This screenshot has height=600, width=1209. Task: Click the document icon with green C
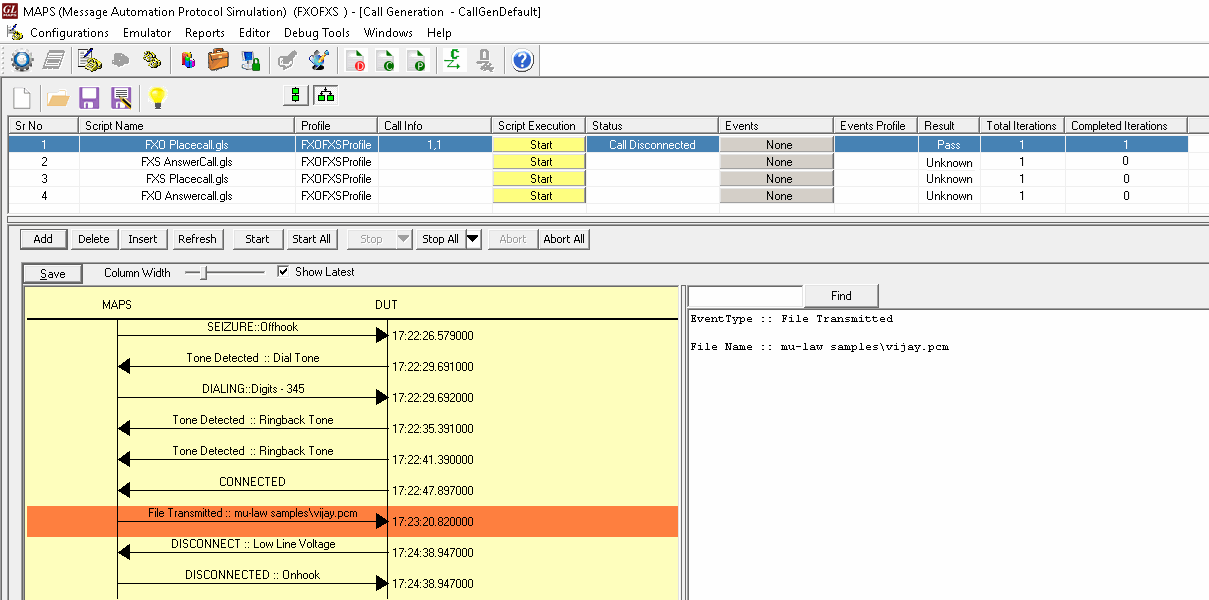point(386,61)
